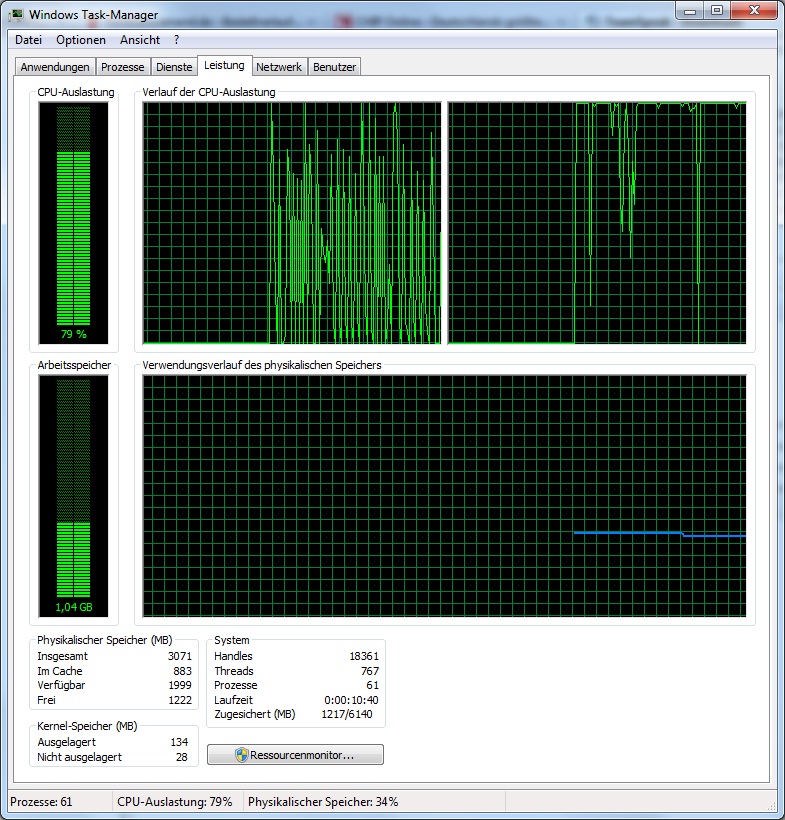The height and width of the screenshot is (820, 785).
Task: Click the Kernel-Speicher (MB) group label
Action: coord(87,726)
